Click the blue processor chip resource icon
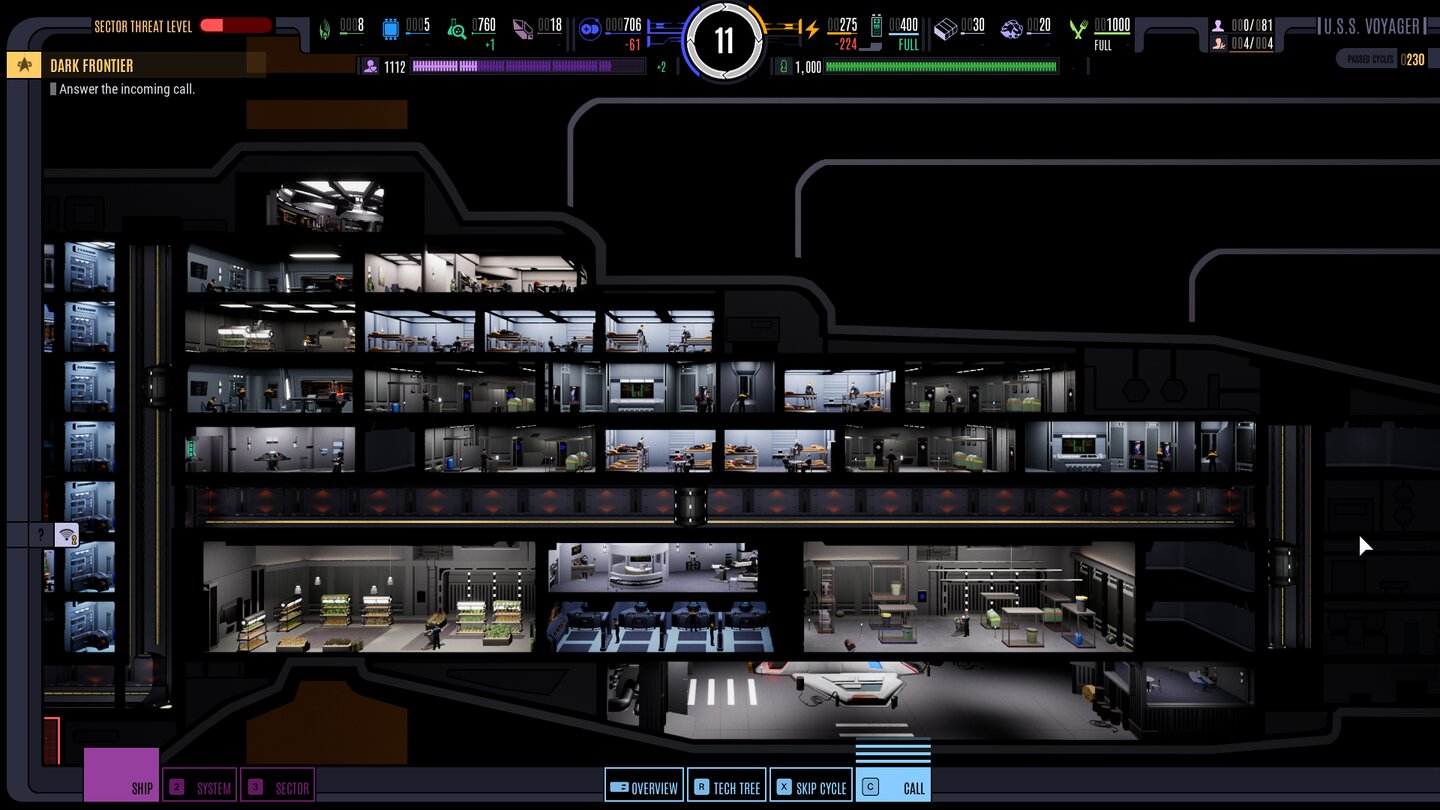The width and height of the screenshot is (1440, 810). [x=390, y=29]
